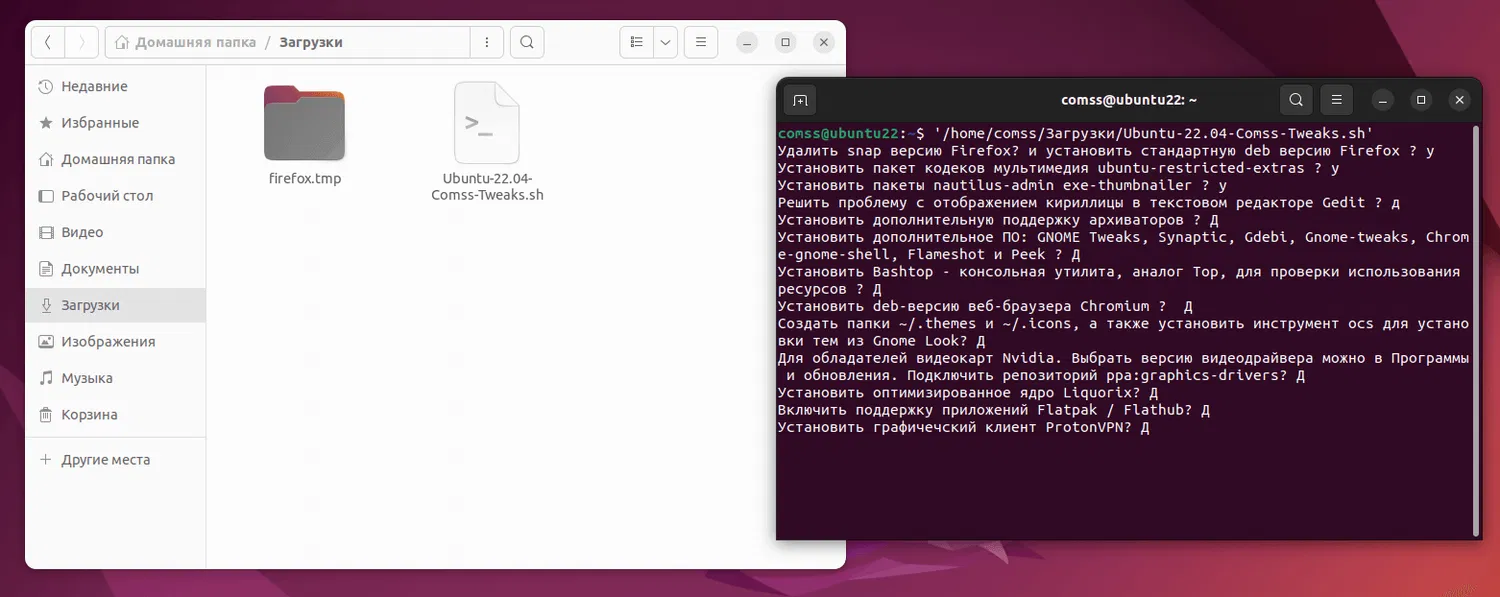Screen dimensions: 1500x597
Task: Click the terminal title comss@ubuntu22: ~
Action: [1129, 100]
